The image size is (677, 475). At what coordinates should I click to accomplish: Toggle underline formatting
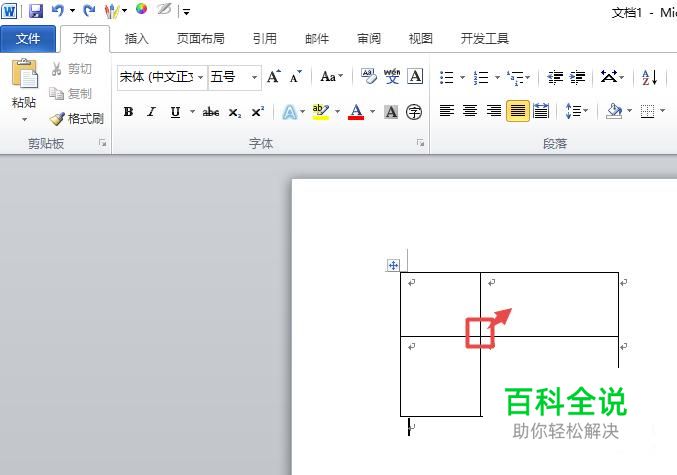pos(175,112)
